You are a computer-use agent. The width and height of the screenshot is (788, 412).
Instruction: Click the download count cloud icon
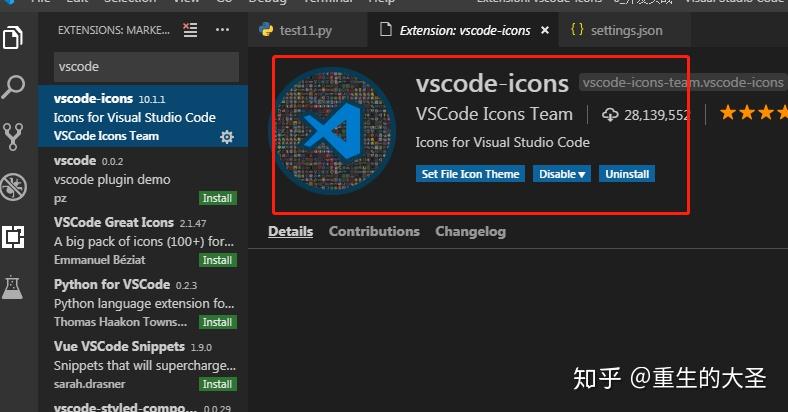(x=610, y=115)
